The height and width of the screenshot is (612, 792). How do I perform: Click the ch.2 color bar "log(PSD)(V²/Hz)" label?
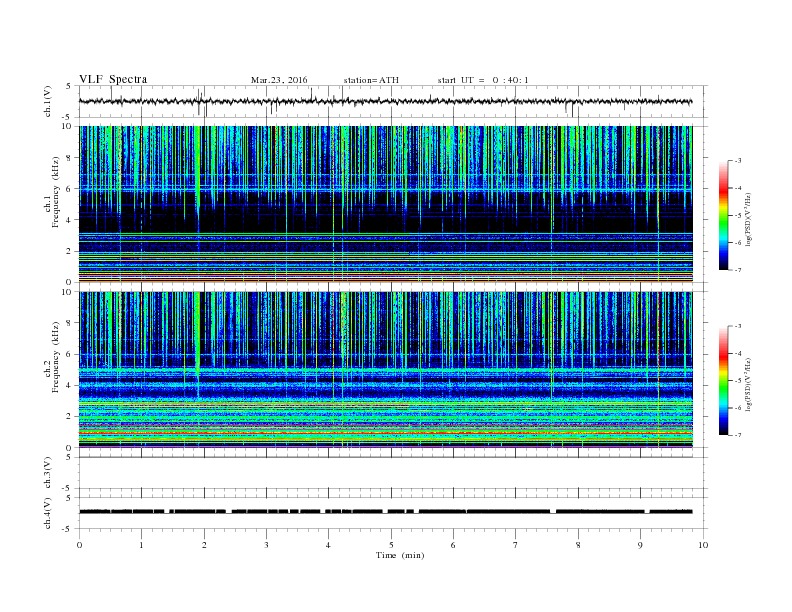pos(749,384)
